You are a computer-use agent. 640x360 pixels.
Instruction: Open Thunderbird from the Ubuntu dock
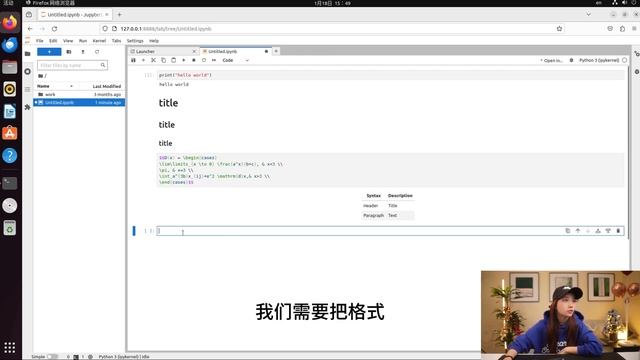click(x=9, y=44)
